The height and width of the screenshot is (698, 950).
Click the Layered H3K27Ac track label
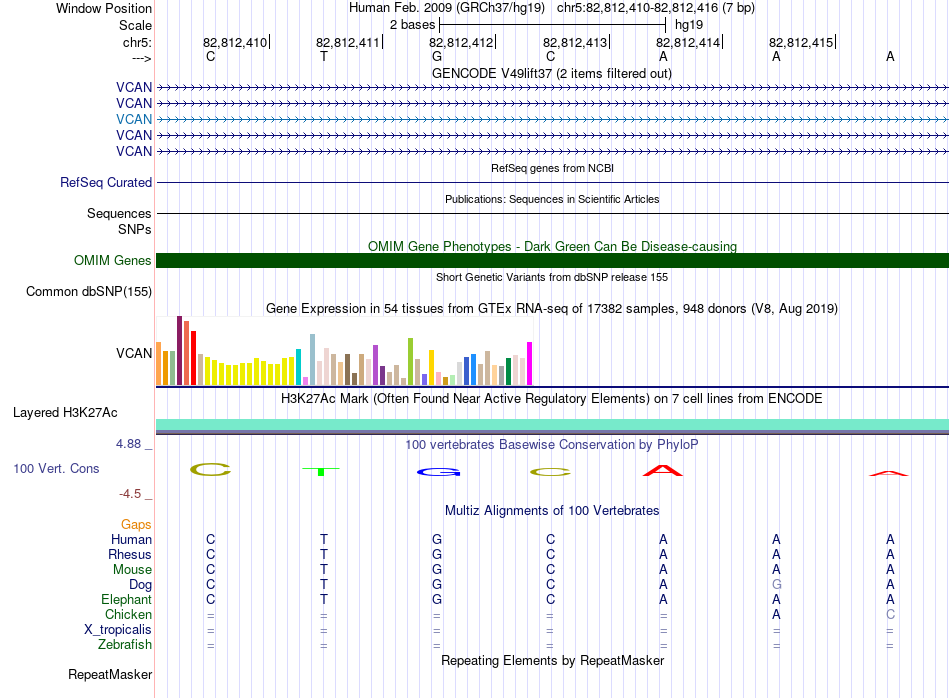coord(65,413)
